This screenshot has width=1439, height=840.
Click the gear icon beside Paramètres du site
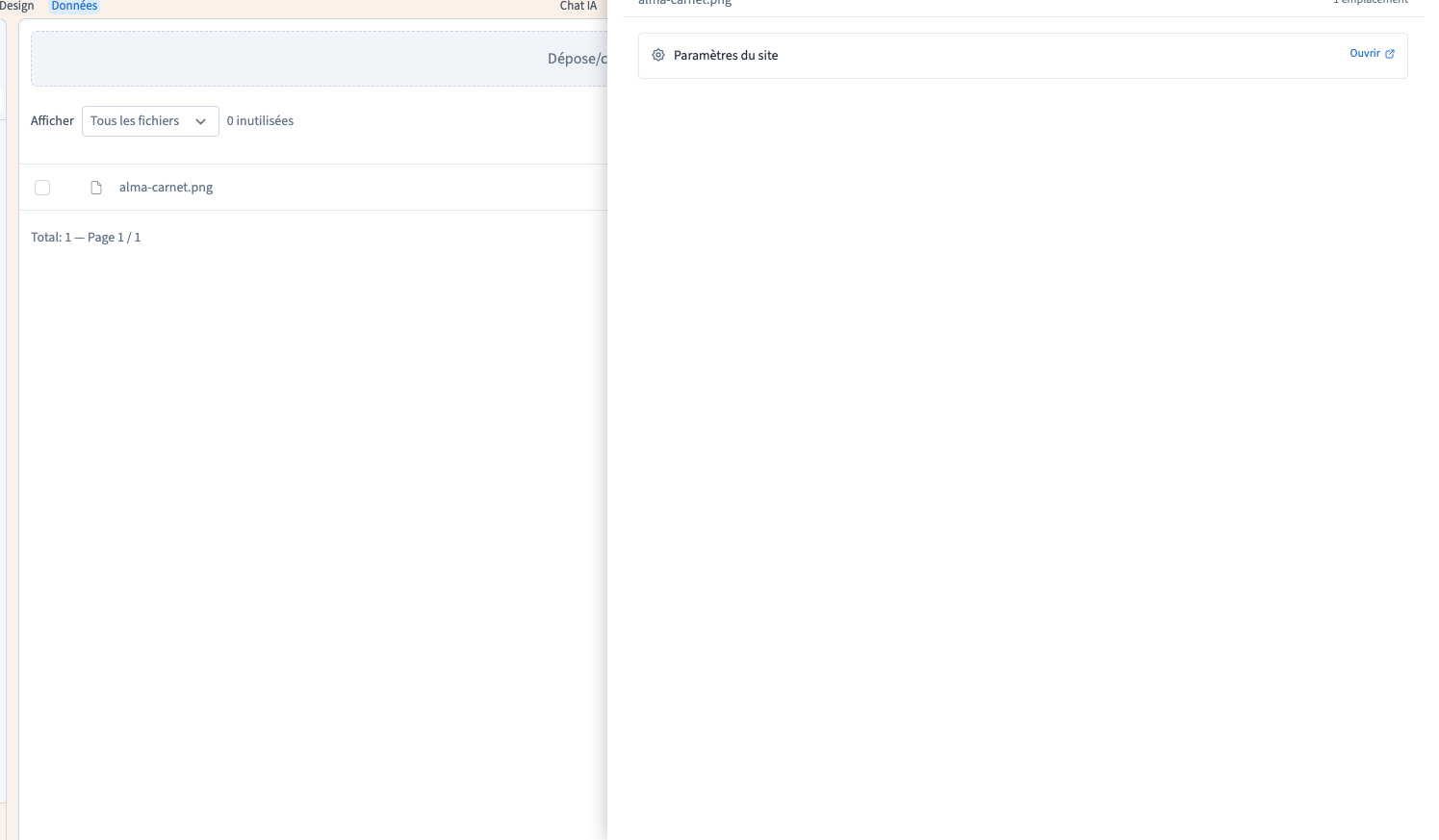point(658,56)
